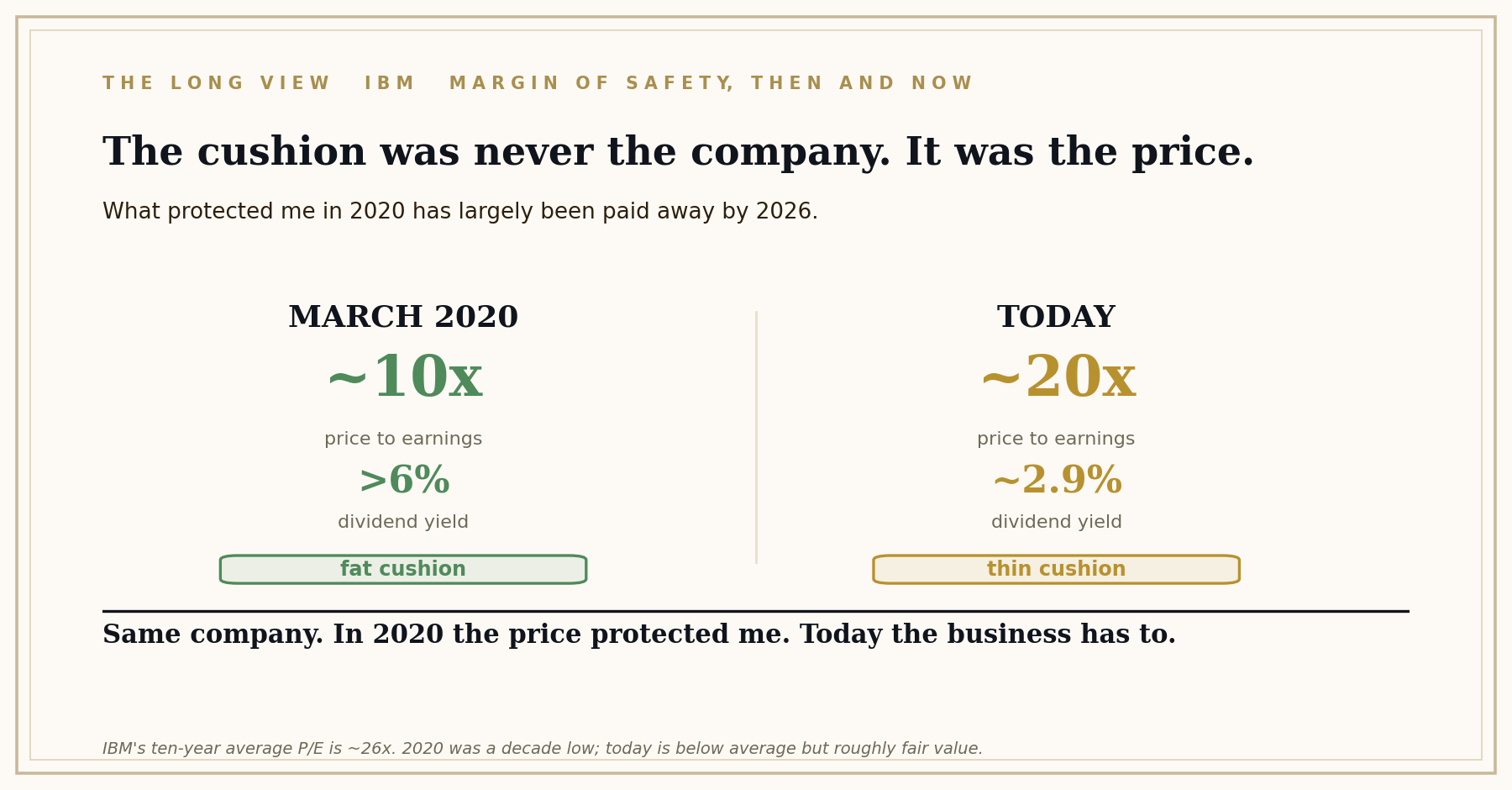
Task: Click the TODAY column heading
Action: coord(1056,318)
